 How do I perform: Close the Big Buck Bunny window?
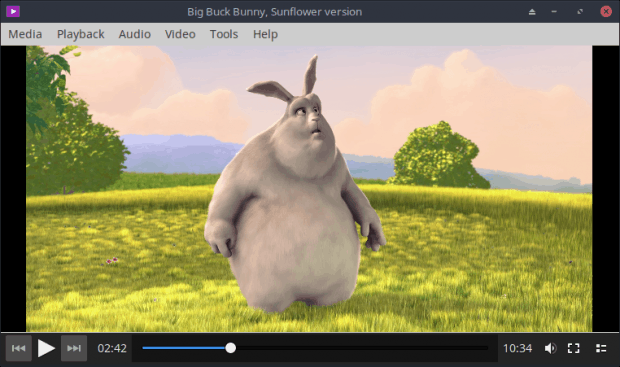[606, 11]
